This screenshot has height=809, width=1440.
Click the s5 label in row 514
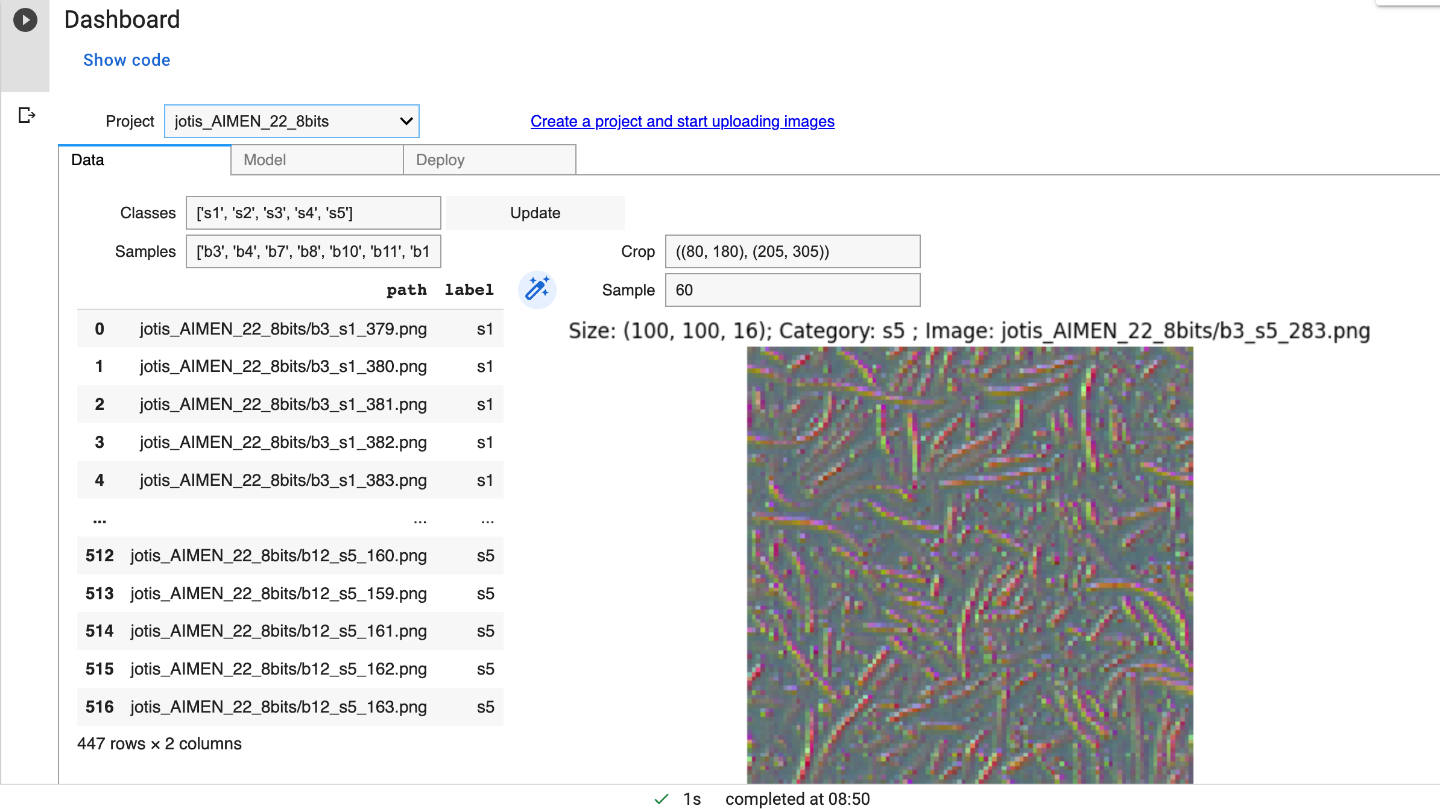click(x=485, y=632)
